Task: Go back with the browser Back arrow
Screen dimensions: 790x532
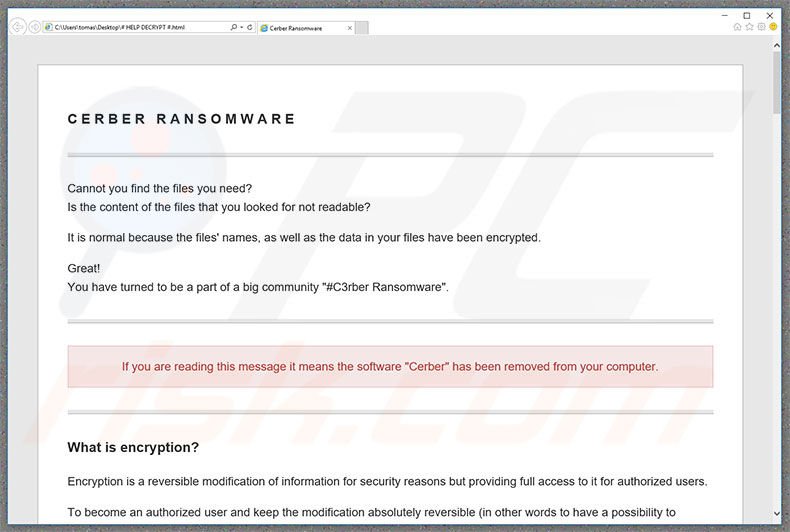Action: coord(18,26)
